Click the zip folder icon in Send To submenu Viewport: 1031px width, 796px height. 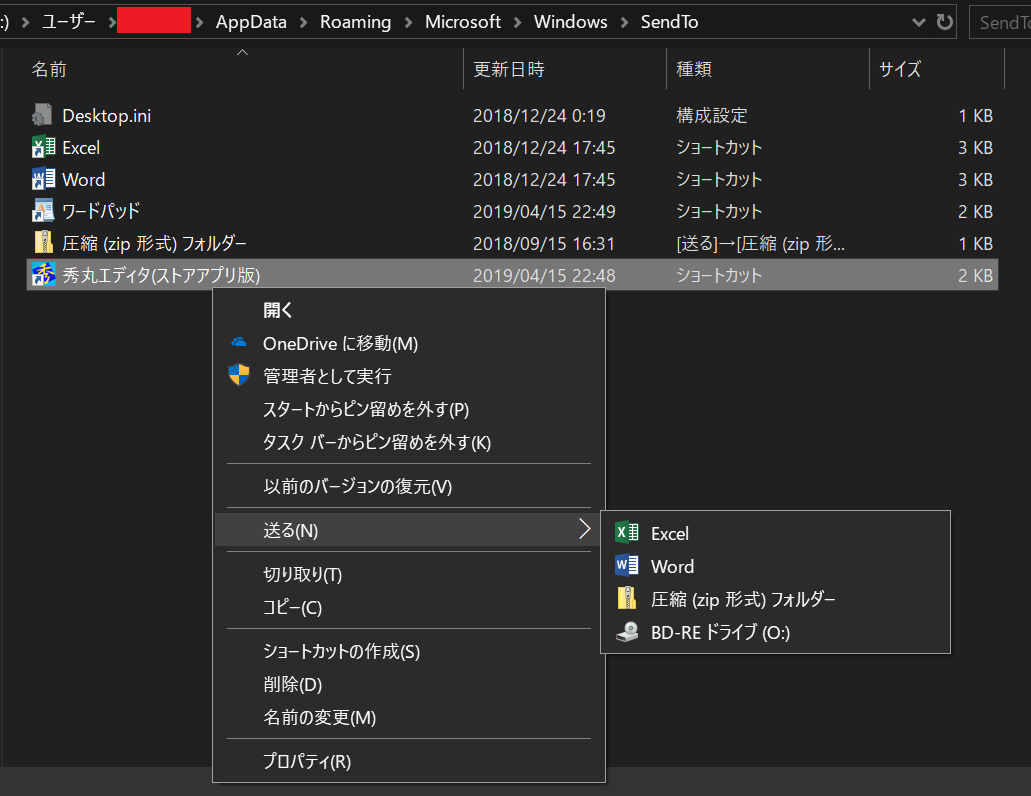click(x=627, y=598)
